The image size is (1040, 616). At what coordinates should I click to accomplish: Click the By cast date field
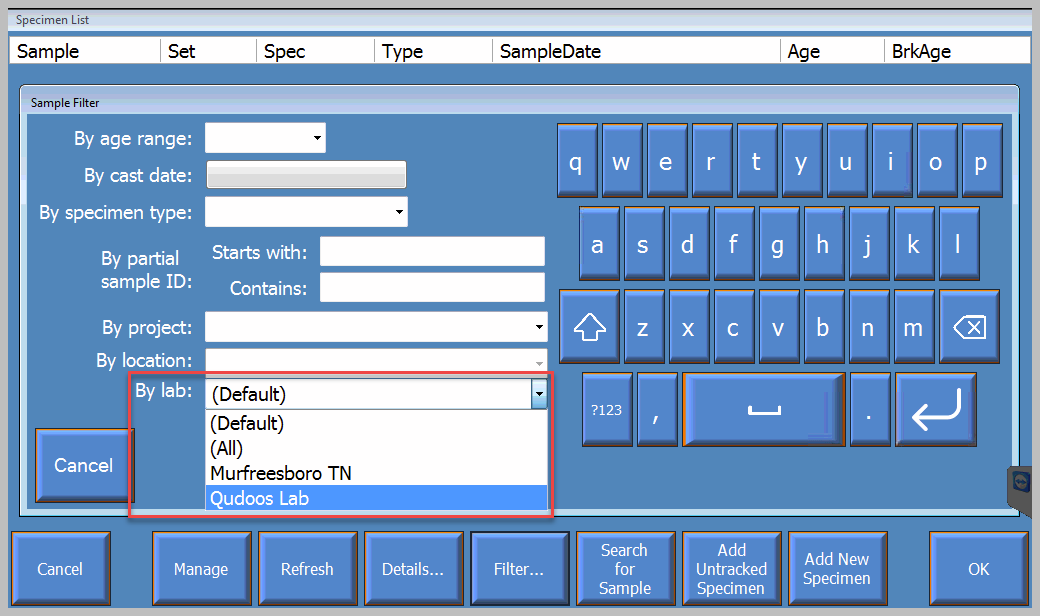306,175
